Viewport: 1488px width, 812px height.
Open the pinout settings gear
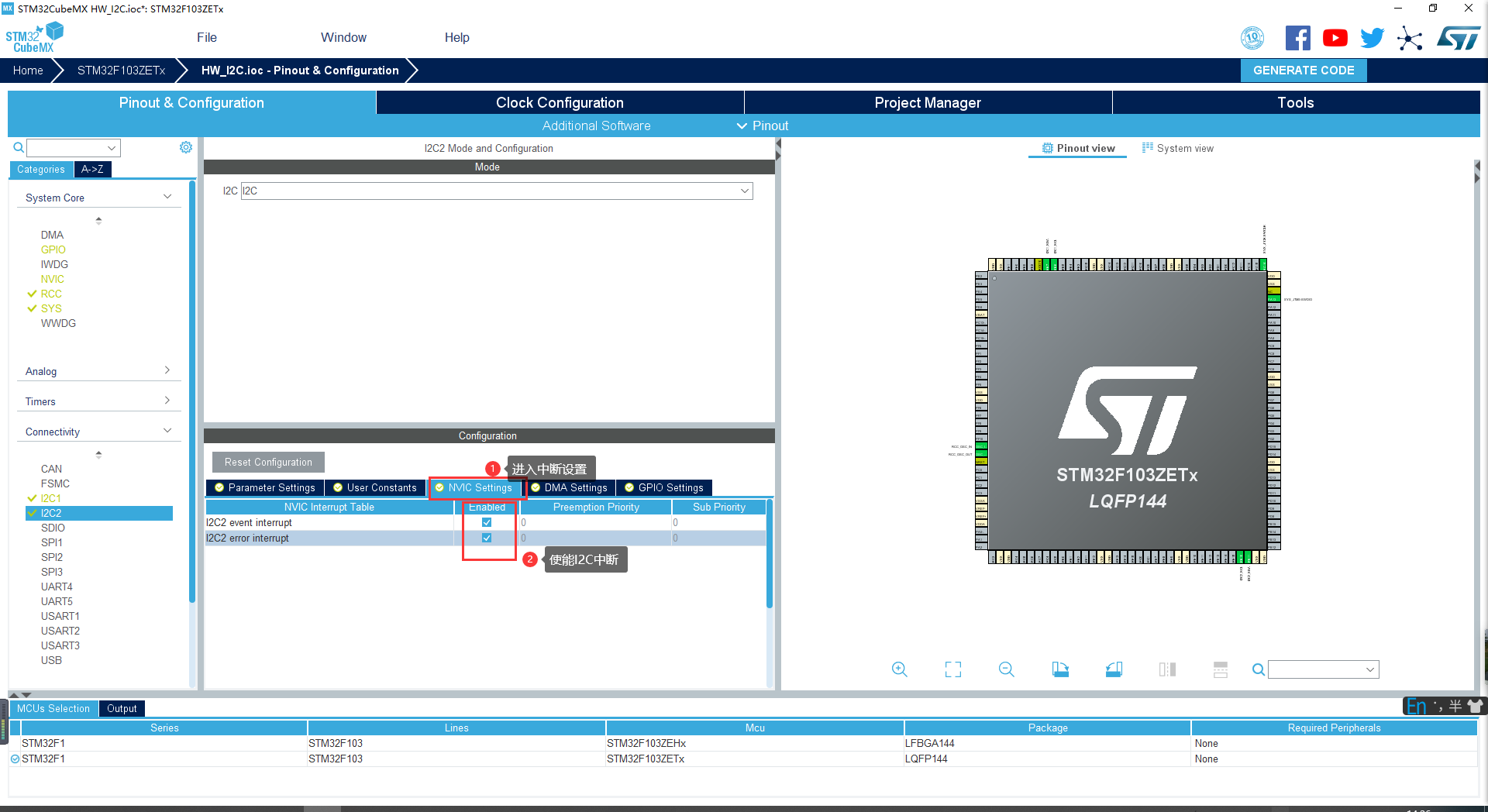tap(185, 147)
